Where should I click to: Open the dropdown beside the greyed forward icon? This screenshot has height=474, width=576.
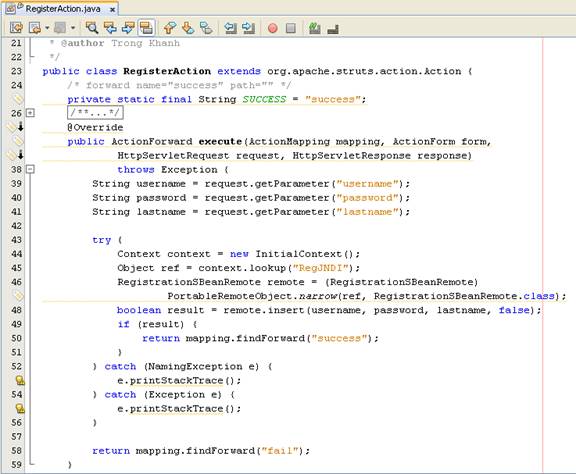(73, 28)
